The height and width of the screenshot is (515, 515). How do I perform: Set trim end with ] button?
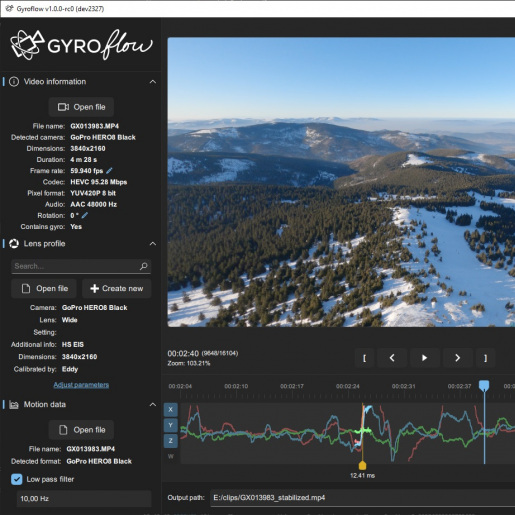point(485,358)
